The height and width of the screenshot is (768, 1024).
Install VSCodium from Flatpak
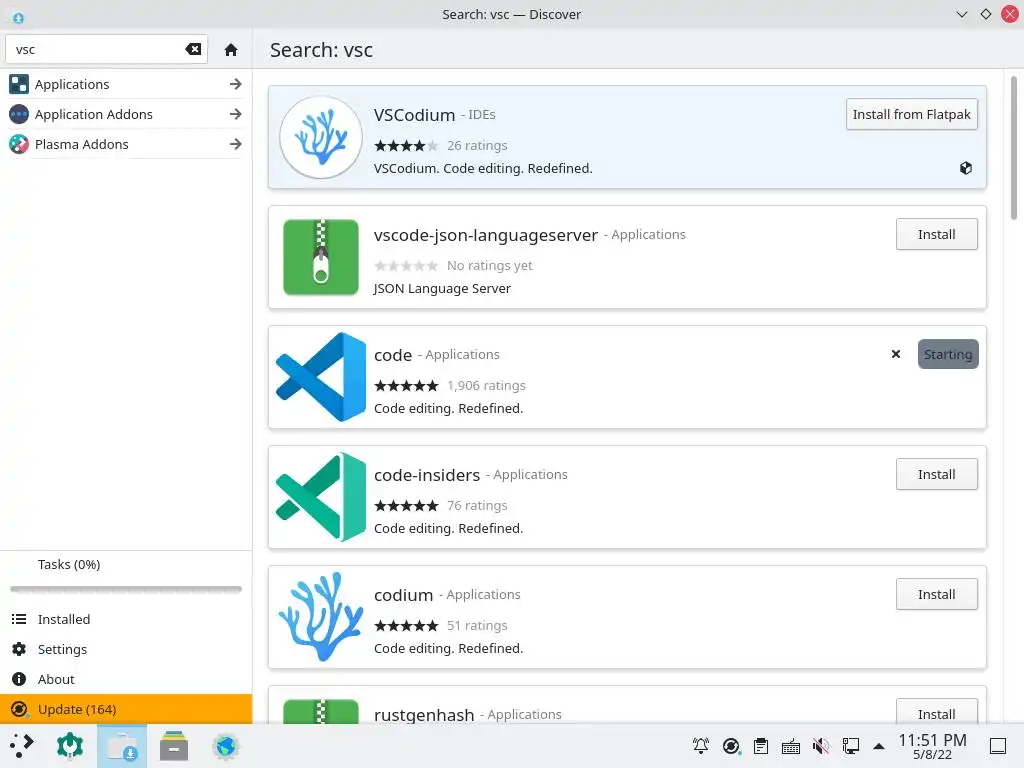tap(912, 114)
